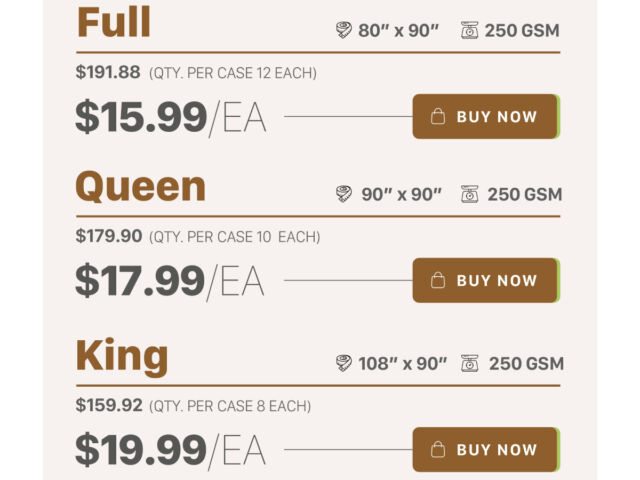
Task: Select the King size heading
Action: click(x=122, y=355)
